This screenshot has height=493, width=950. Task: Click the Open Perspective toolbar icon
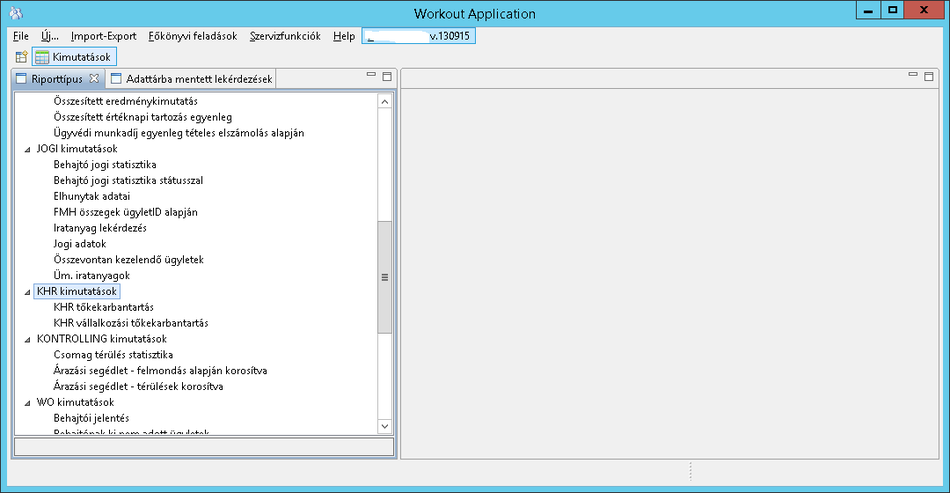click(20, 57)
